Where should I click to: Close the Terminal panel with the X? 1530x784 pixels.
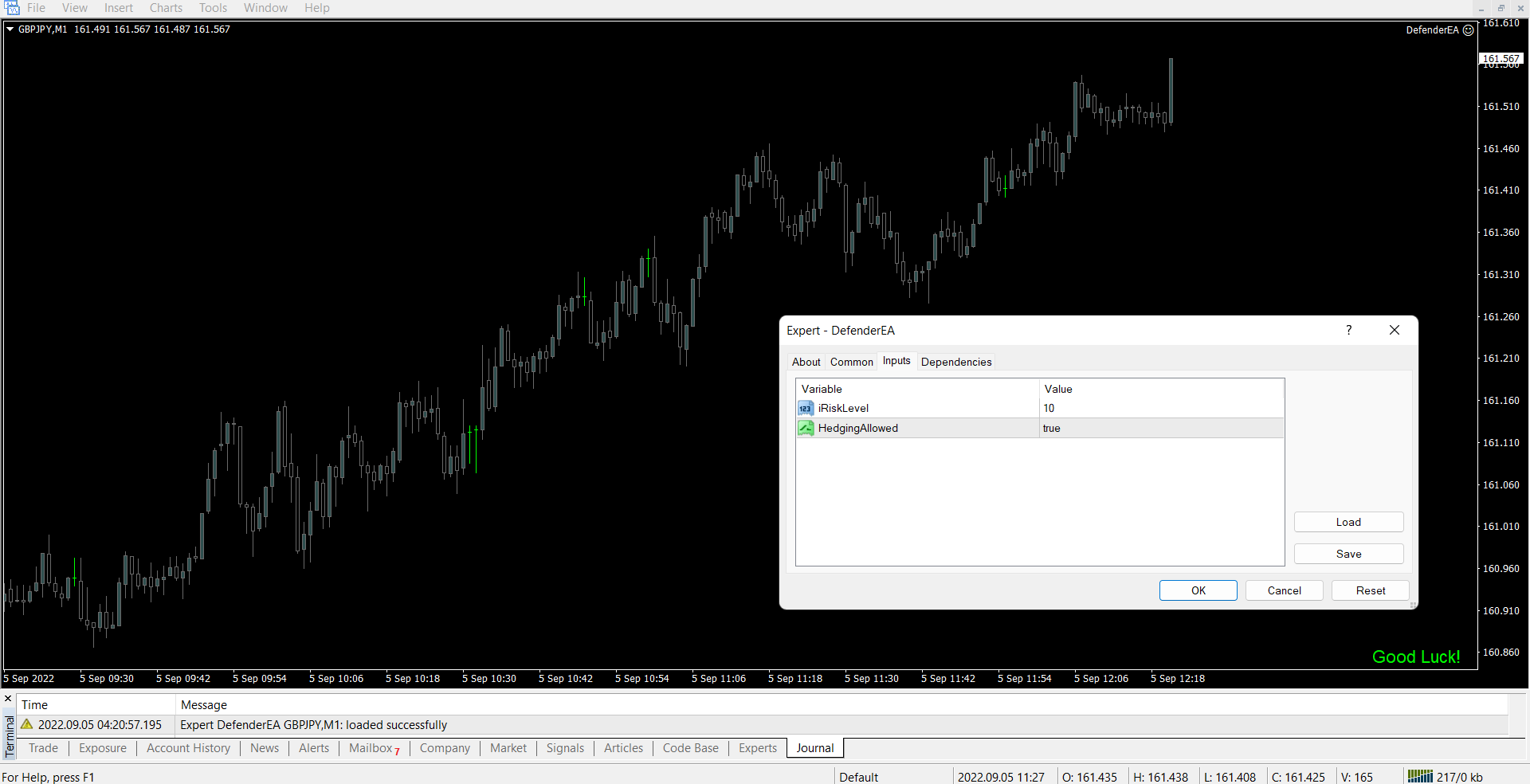point(8,699)
